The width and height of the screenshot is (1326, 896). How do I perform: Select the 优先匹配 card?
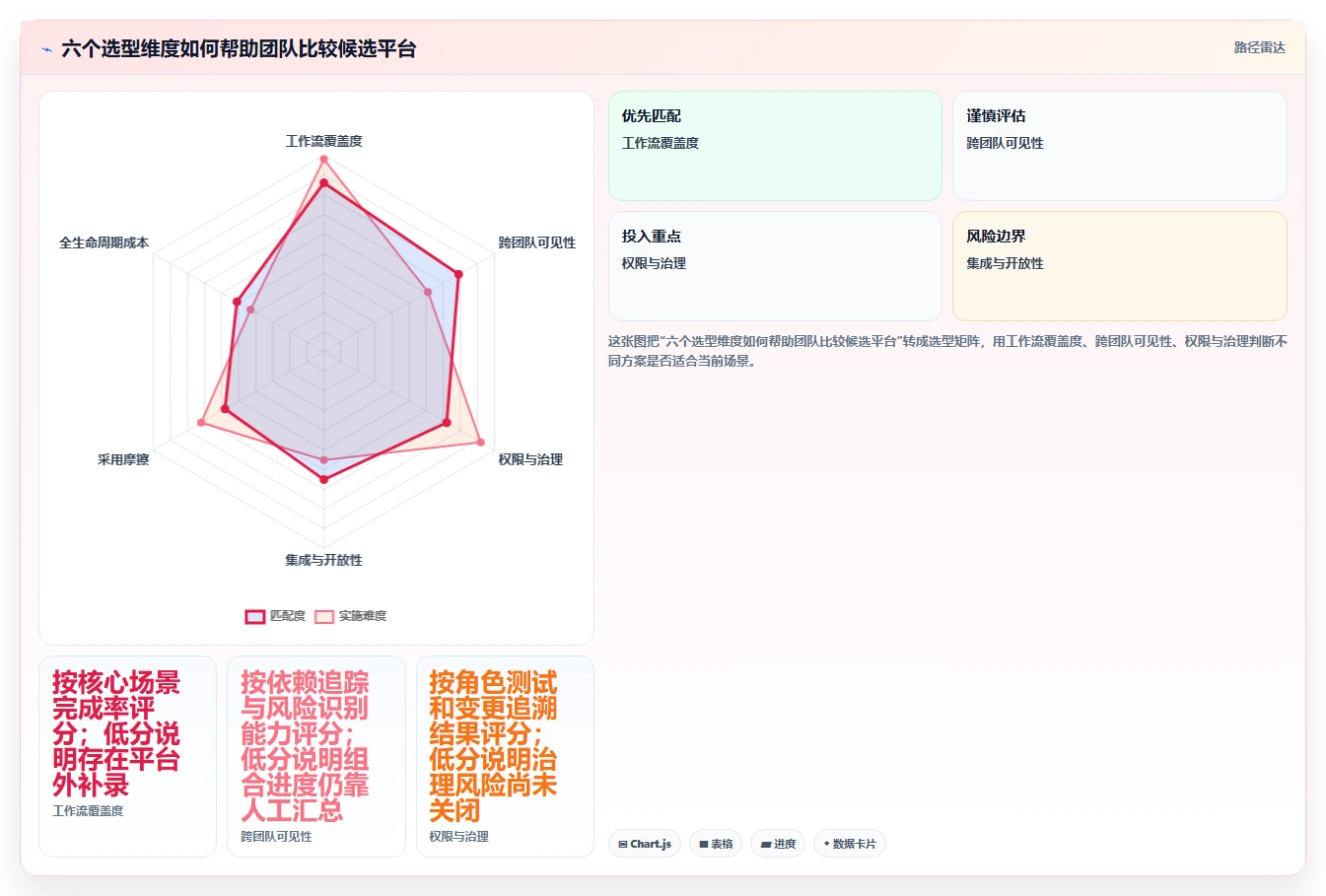pos(775,146)
